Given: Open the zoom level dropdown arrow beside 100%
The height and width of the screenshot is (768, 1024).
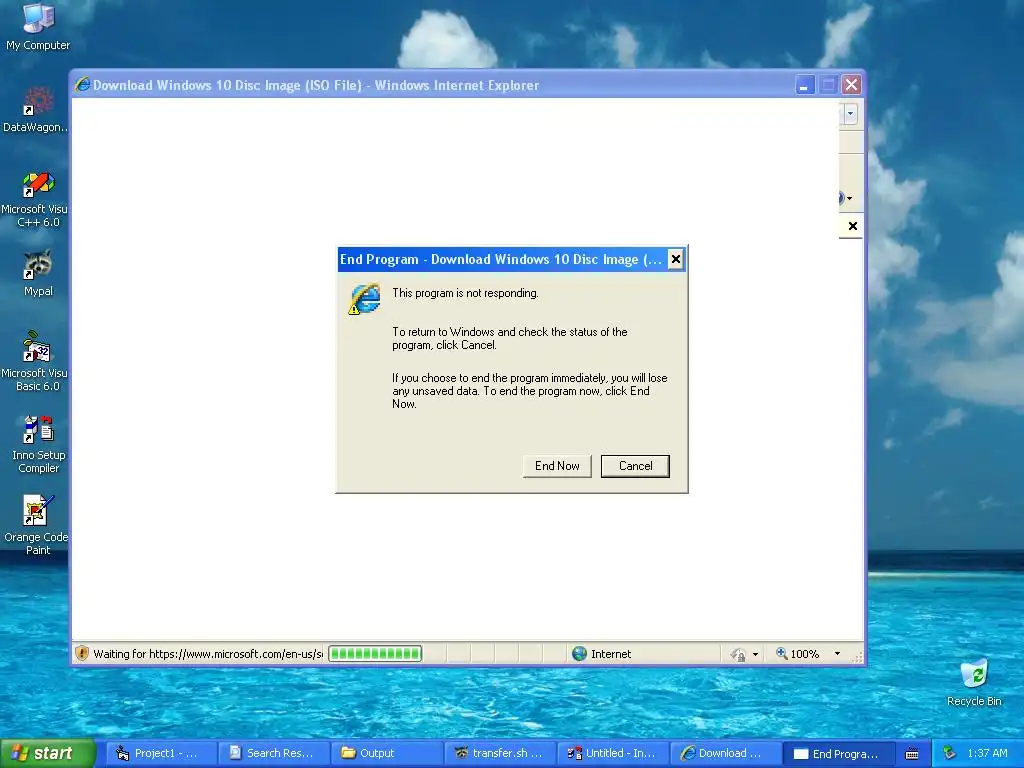Looking at the screenshot, I should [837, 654].
